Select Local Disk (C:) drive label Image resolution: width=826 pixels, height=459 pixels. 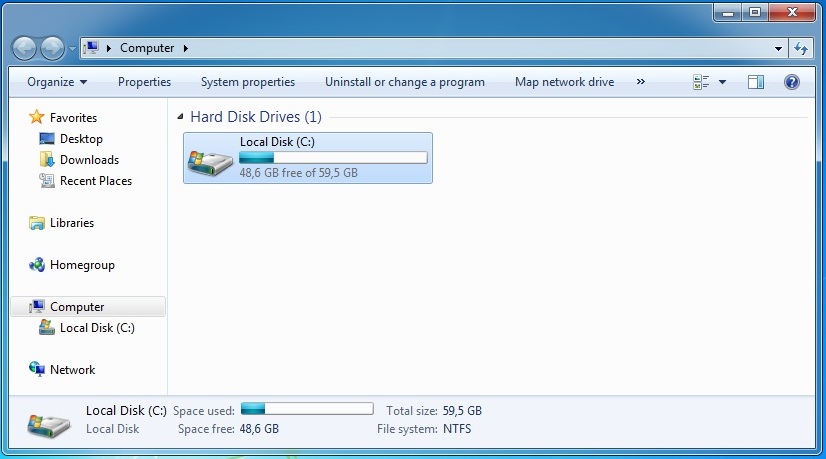pos(277,142)
